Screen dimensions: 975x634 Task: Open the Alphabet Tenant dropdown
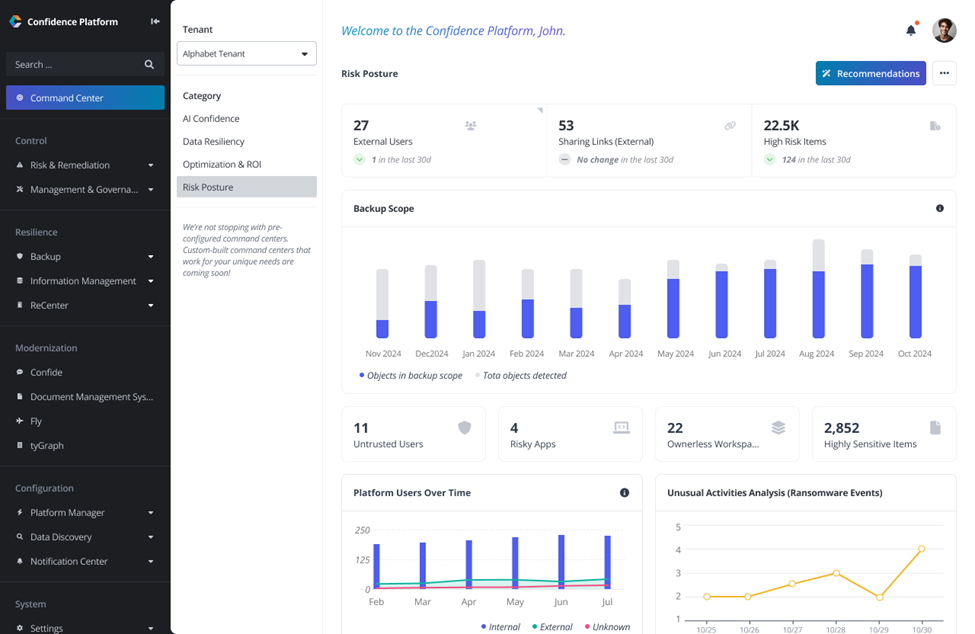pyautogui.click(x=246, y=53)
